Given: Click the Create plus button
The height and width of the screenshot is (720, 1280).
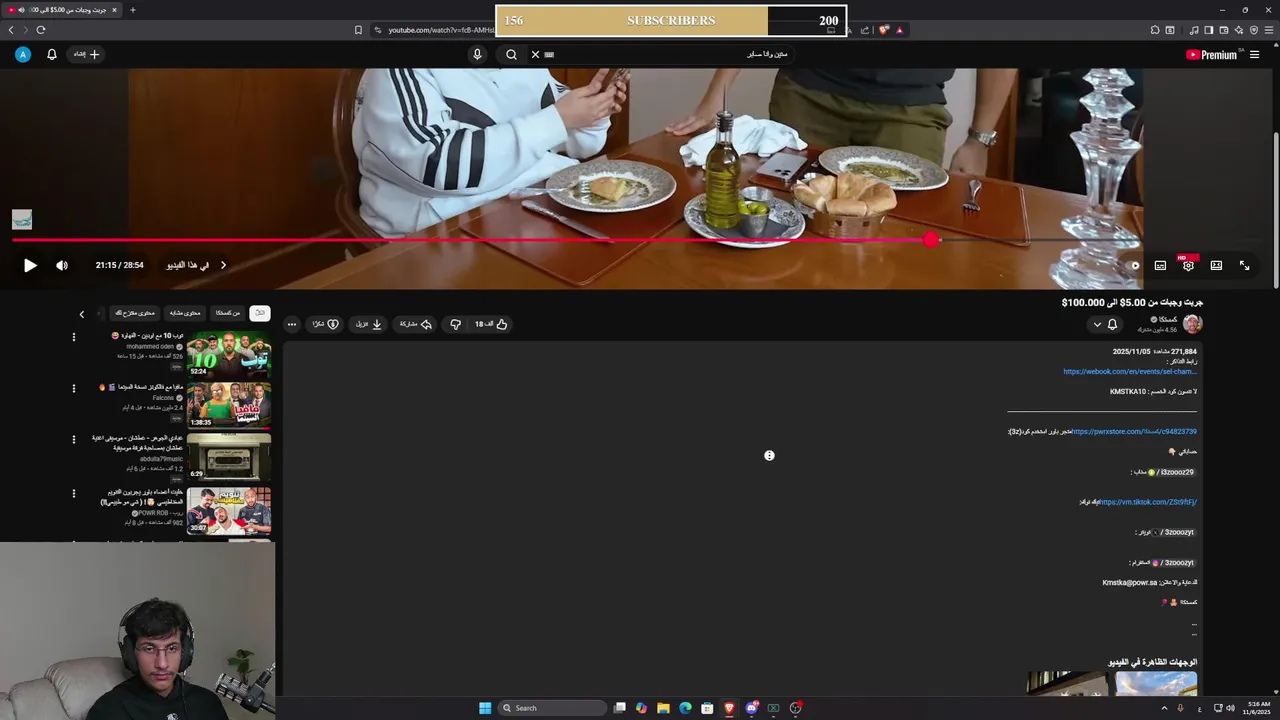Looking at the screenshot, I should [x=86, y=54].
